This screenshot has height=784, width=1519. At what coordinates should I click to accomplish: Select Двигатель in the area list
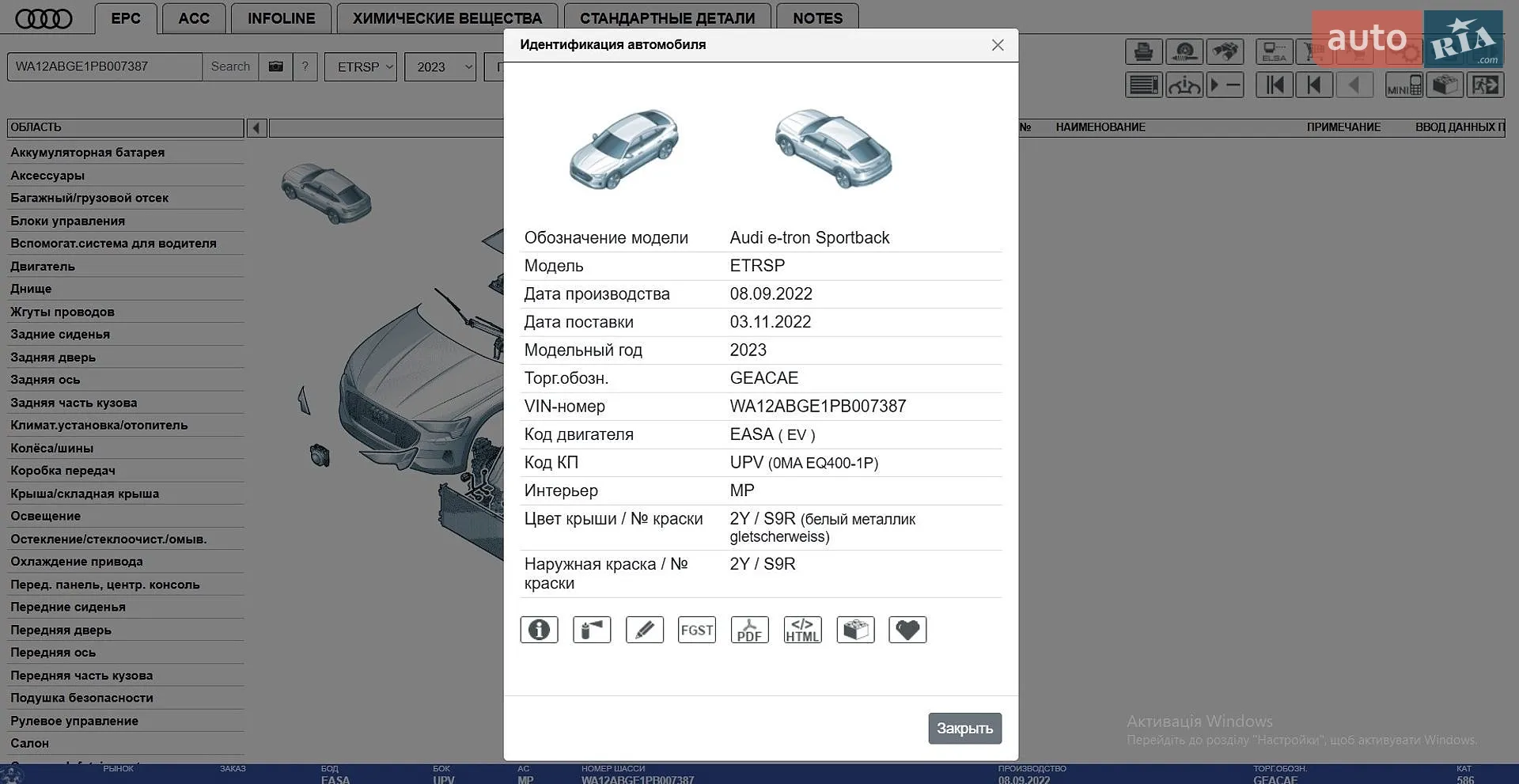click(x=126, y=267)
